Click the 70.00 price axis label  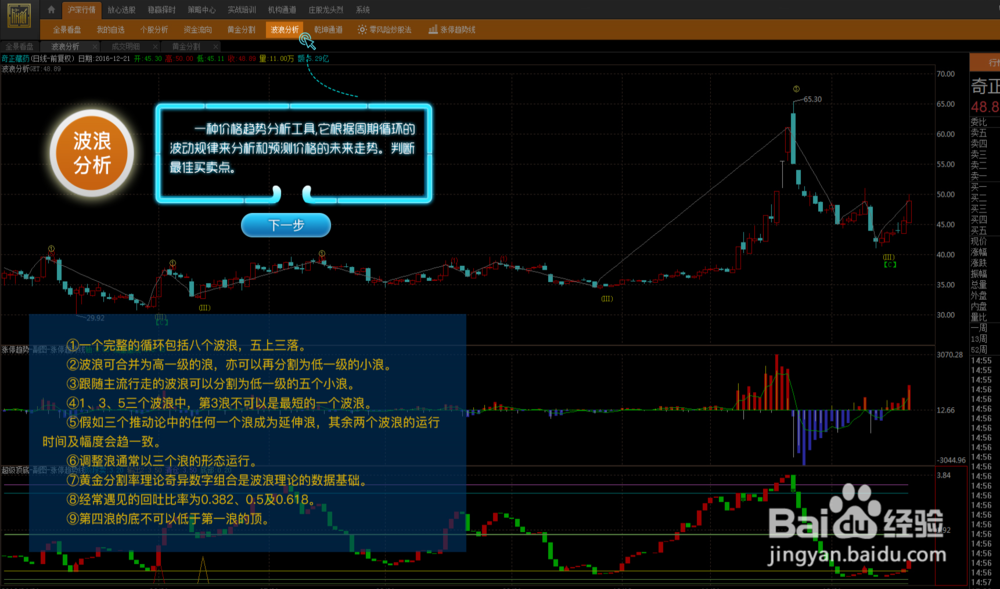pos(946,74)
